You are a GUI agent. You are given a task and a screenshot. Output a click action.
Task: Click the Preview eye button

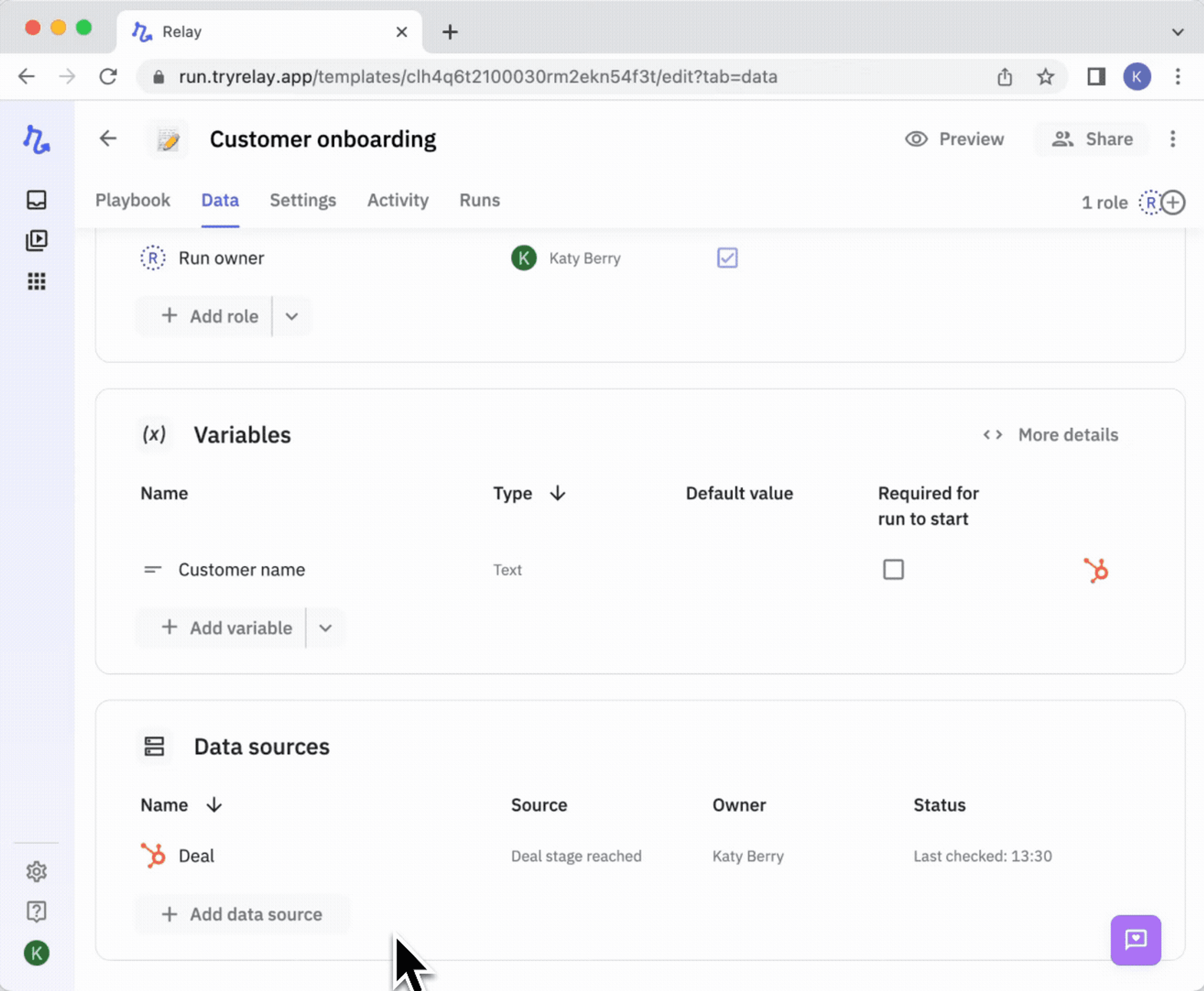click(955, 139)
